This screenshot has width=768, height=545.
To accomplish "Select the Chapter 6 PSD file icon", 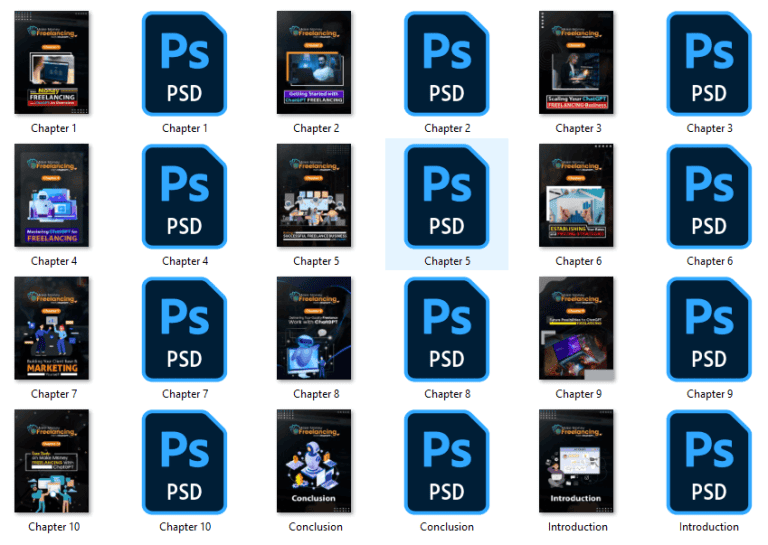I will click(x=709, y=196).
